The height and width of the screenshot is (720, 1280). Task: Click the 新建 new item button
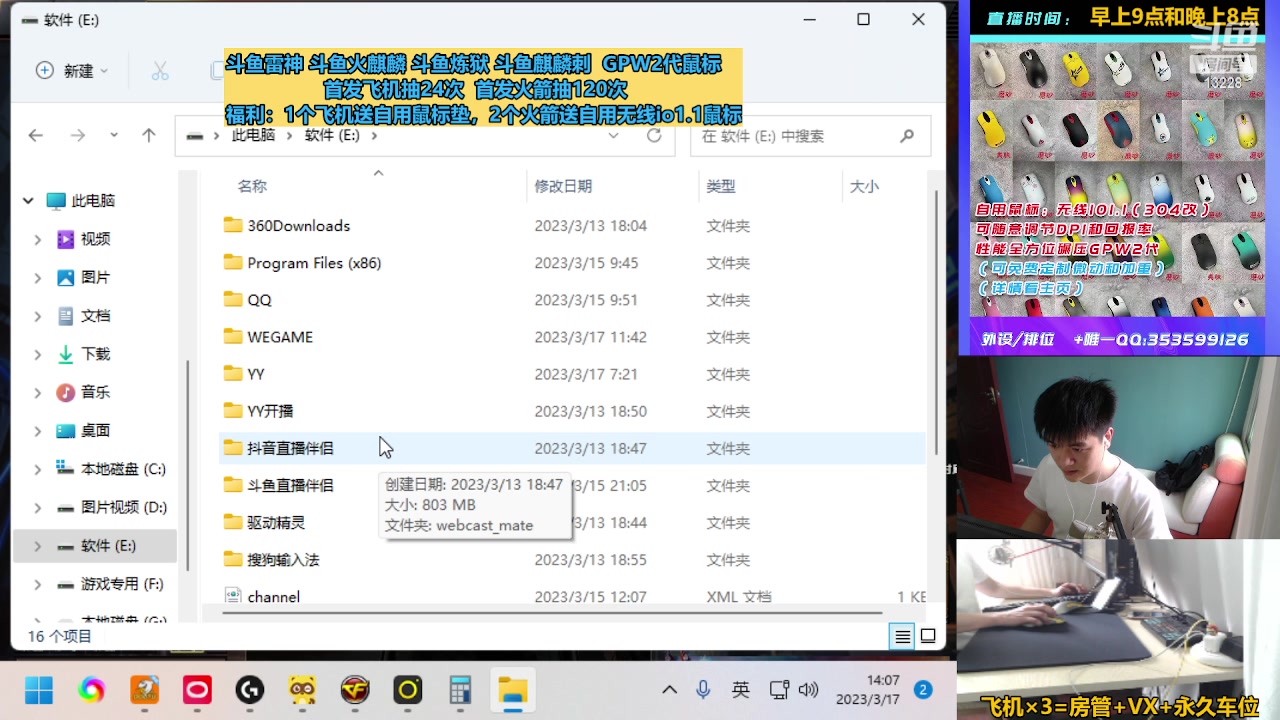click(72, 71)
